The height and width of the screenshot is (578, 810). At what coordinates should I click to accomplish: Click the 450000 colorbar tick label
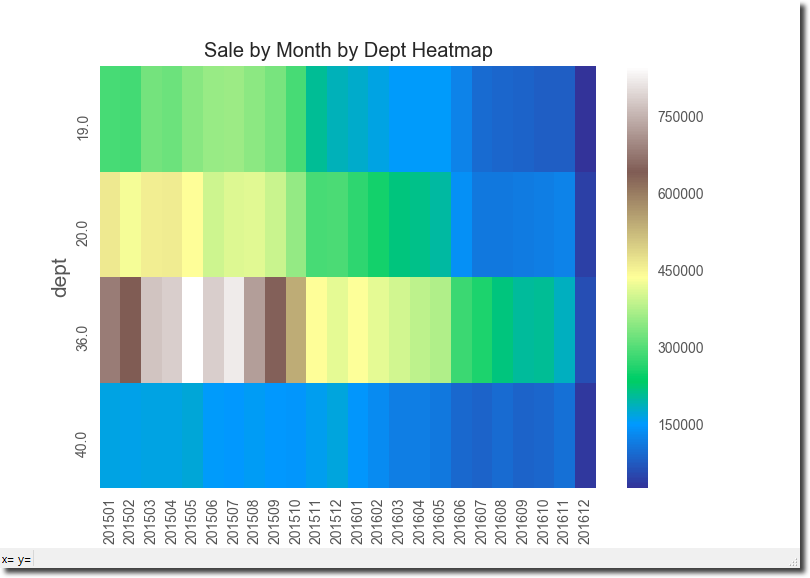pos(680,271)
